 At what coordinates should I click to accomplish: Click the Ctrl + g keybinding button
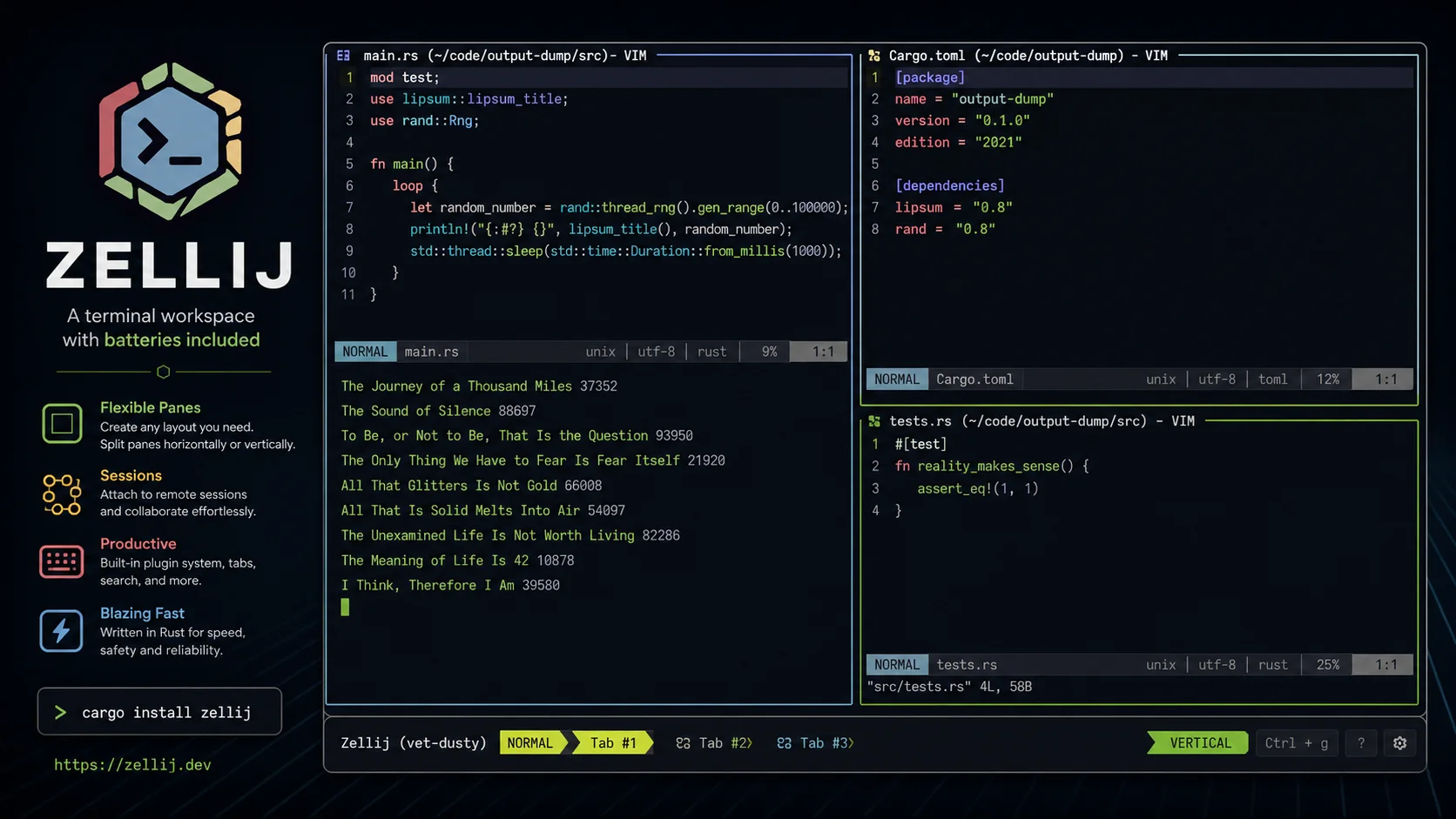[1297, 743]
